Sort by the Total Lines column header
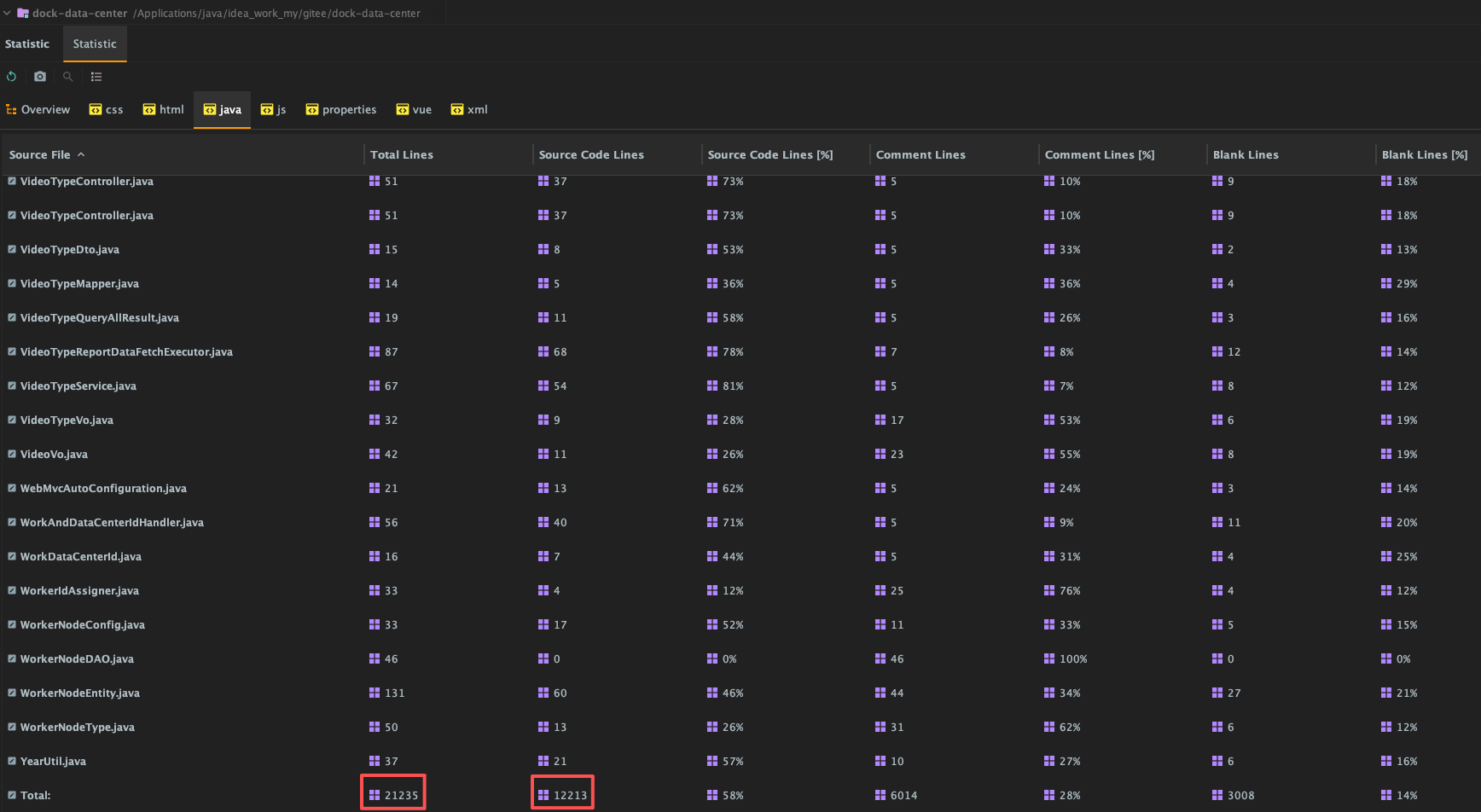The height and width of the screenshot is (812, 1481). (402, 155)
